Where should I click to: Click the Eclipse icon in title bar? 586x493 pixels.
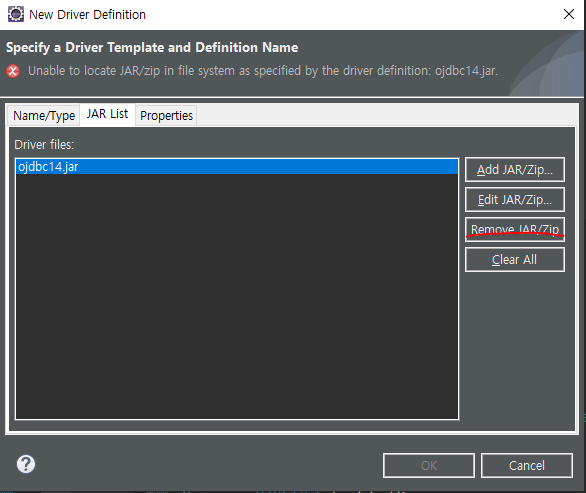16,14
